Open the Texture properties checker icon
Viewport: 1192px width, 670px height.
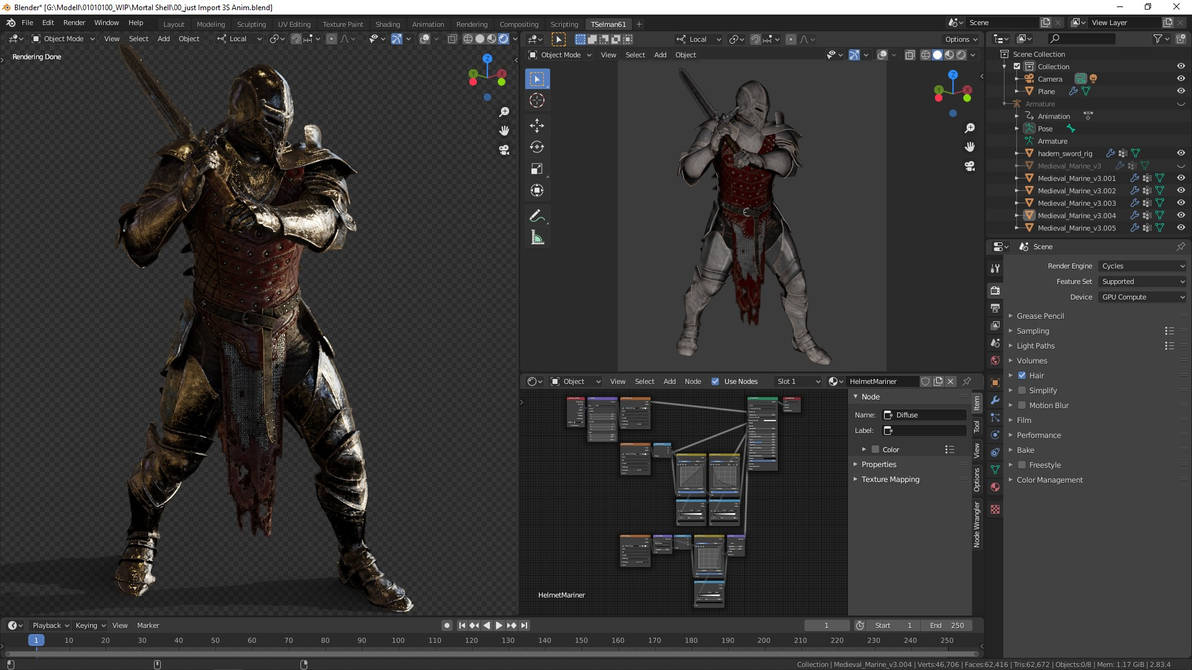coord(995,510)
